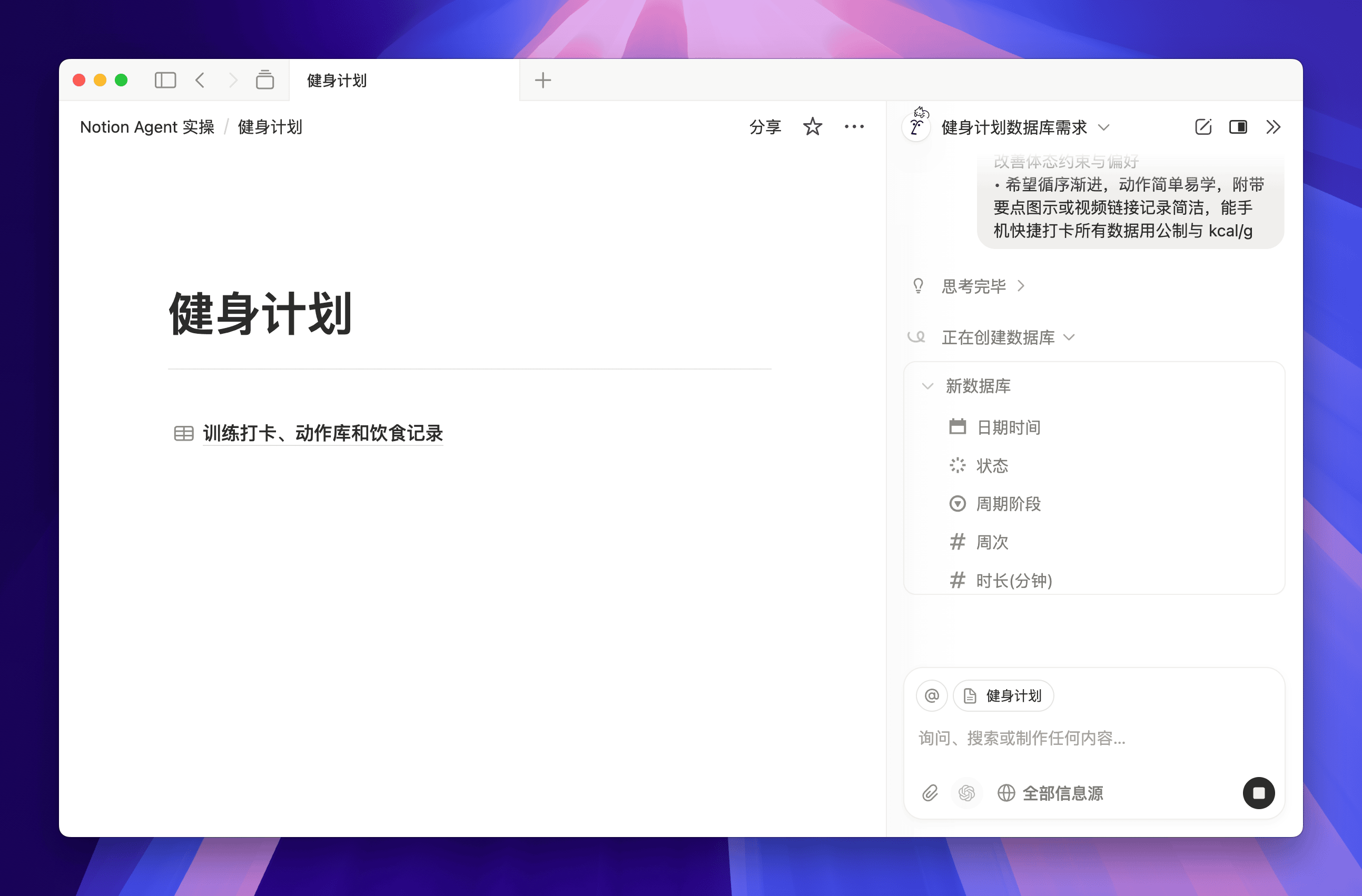Click the 健身计划 context chip
Viewport: 1362px width, 896px height.
tap(1003, 696)
